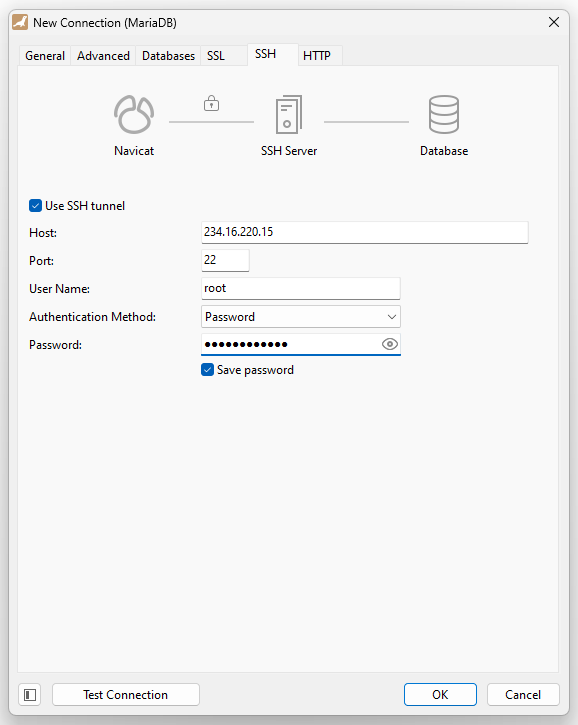
Task: Click the Navicat caption under logo
Action: [x=134, y=151]
